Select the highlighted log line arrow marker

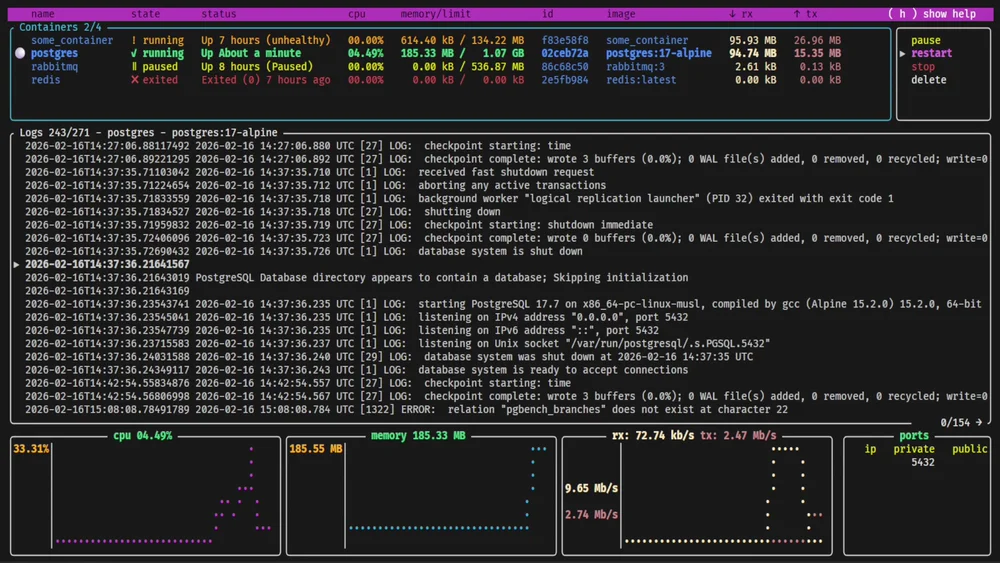coord(16,265)
